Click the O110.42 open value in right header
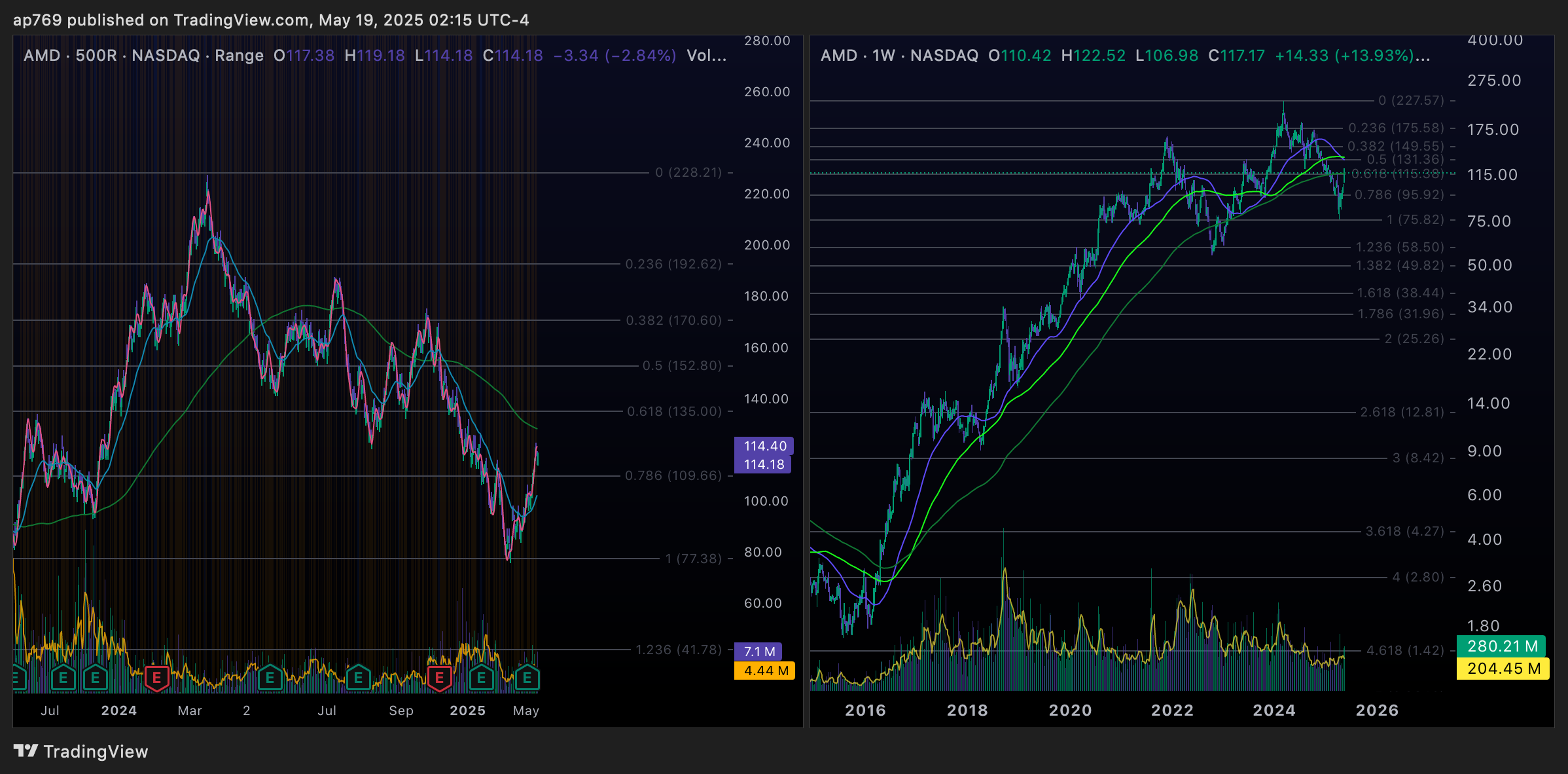This screenshot has width=1568, height=774. (1020, 56)
